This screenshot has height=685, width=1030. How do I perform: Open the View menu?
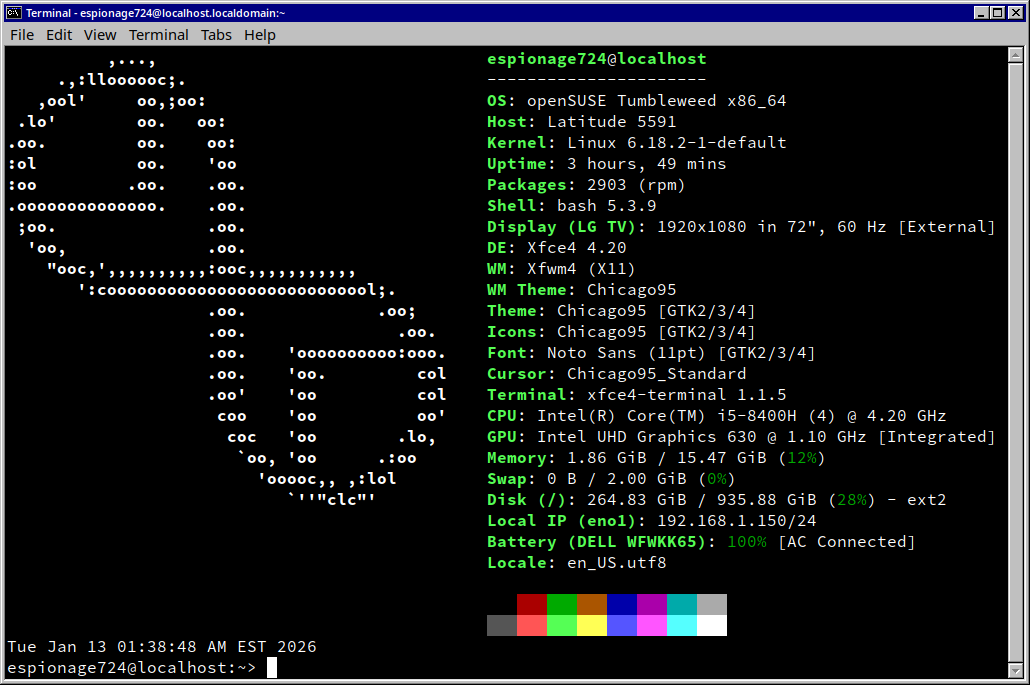pyautogui.click(x=100, y=35)
